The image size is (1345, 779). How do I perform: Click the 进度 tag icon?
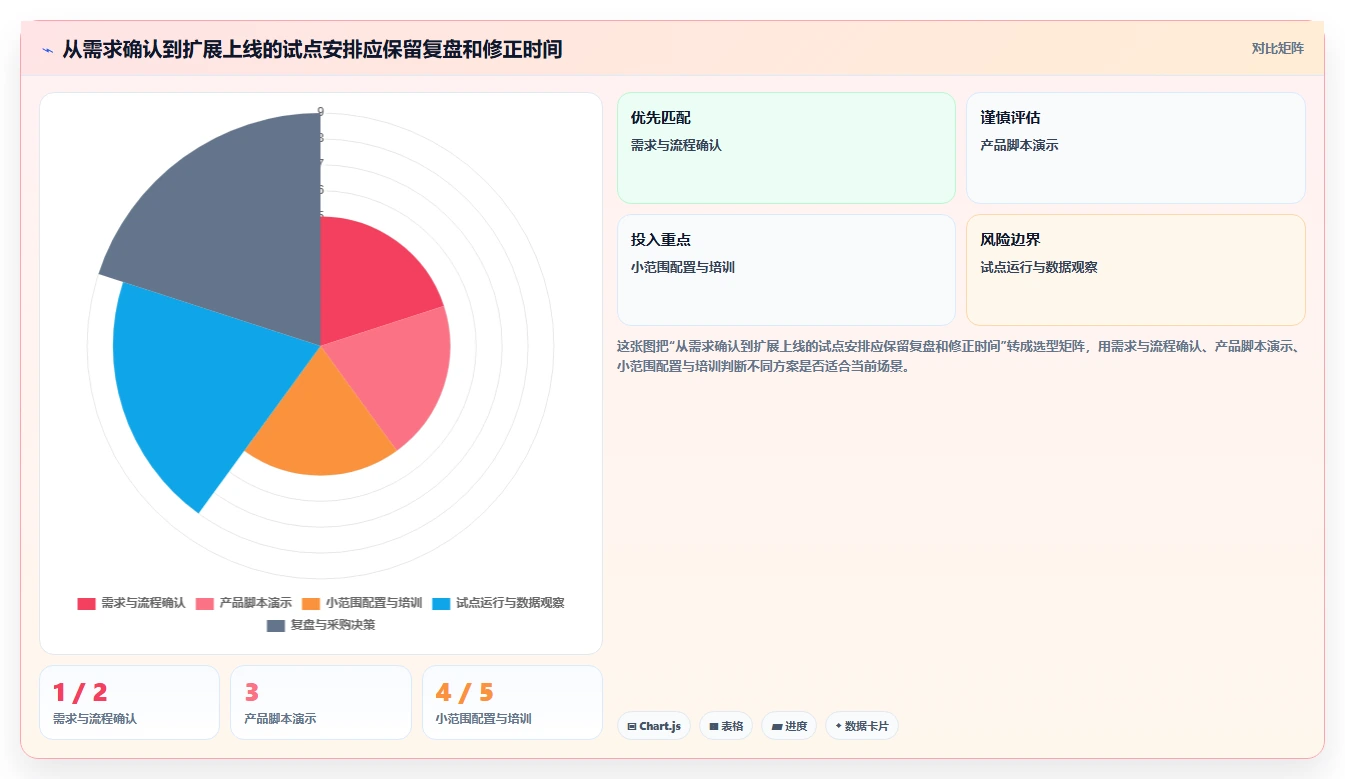(x=776, y=726)
